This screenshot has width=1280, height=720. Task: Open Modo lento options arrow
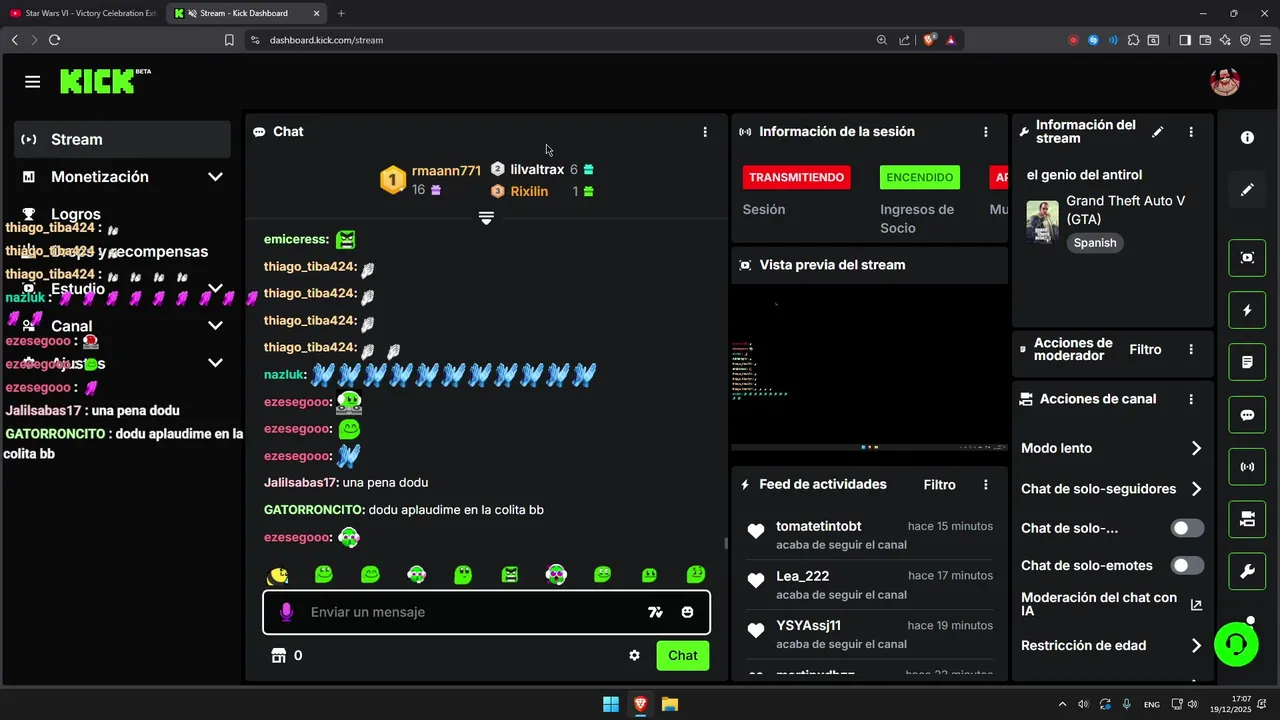click(x=1196, y=449)
